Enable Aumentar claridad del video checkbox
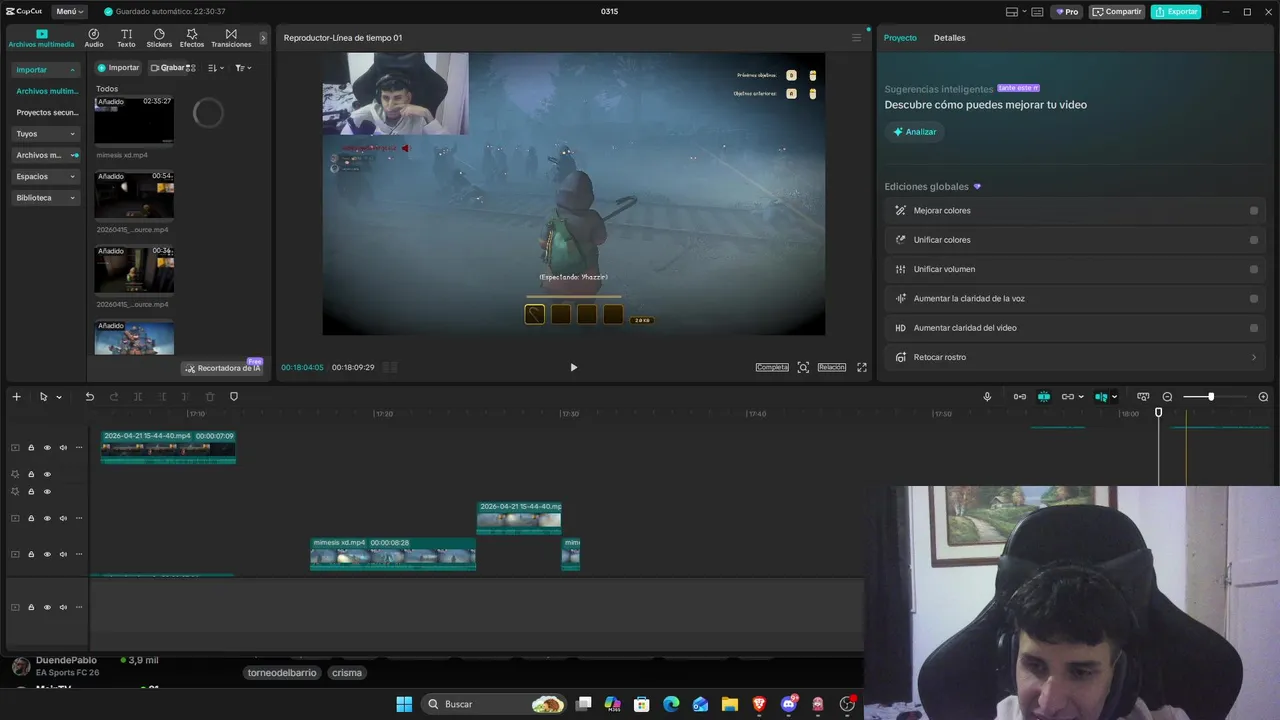Viewport: 1280px width, 720px height. 1254,328
